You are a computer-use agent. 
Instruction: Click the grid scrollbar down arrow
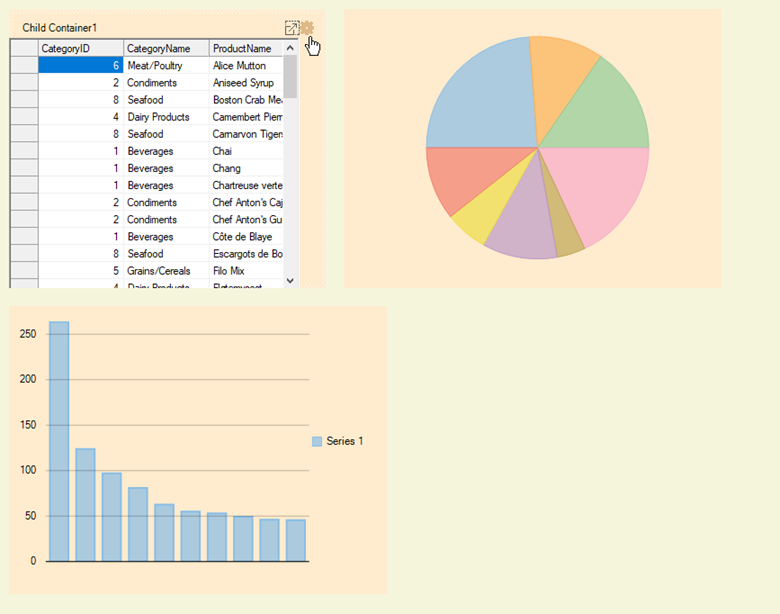290,281
